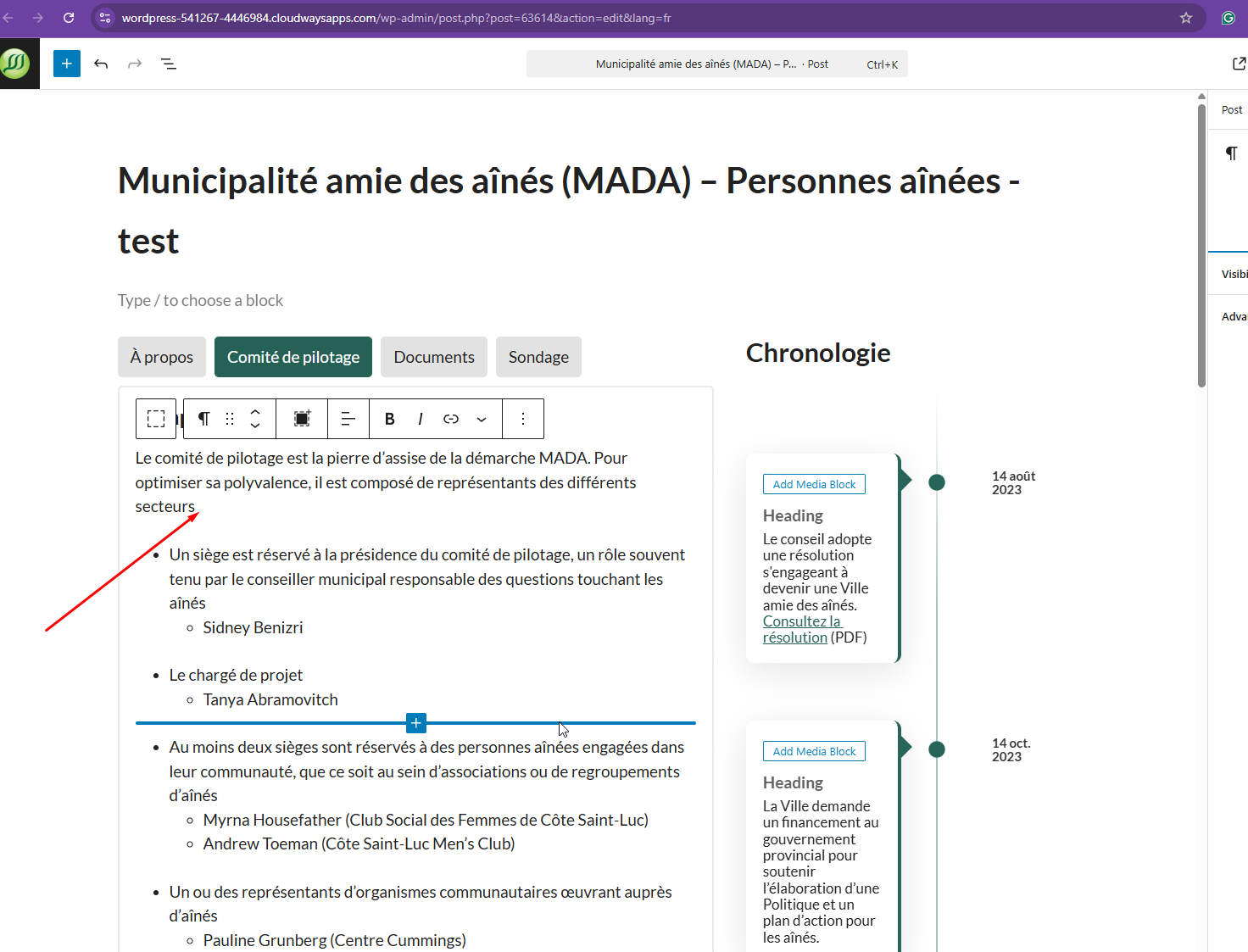Insert a link on selected text
This screenshot has height=952, width=1248.
451,419
